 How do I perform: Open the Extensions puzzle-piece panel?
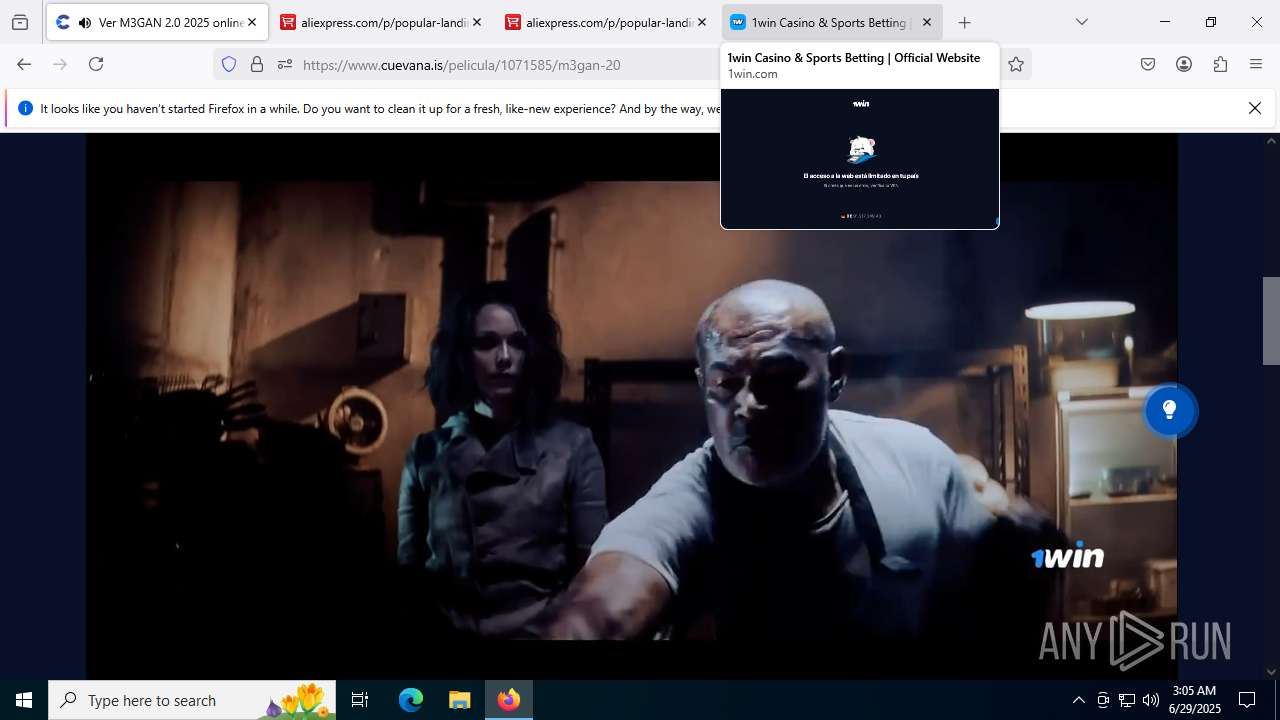pyautogui.click(x=1220, y=64)
